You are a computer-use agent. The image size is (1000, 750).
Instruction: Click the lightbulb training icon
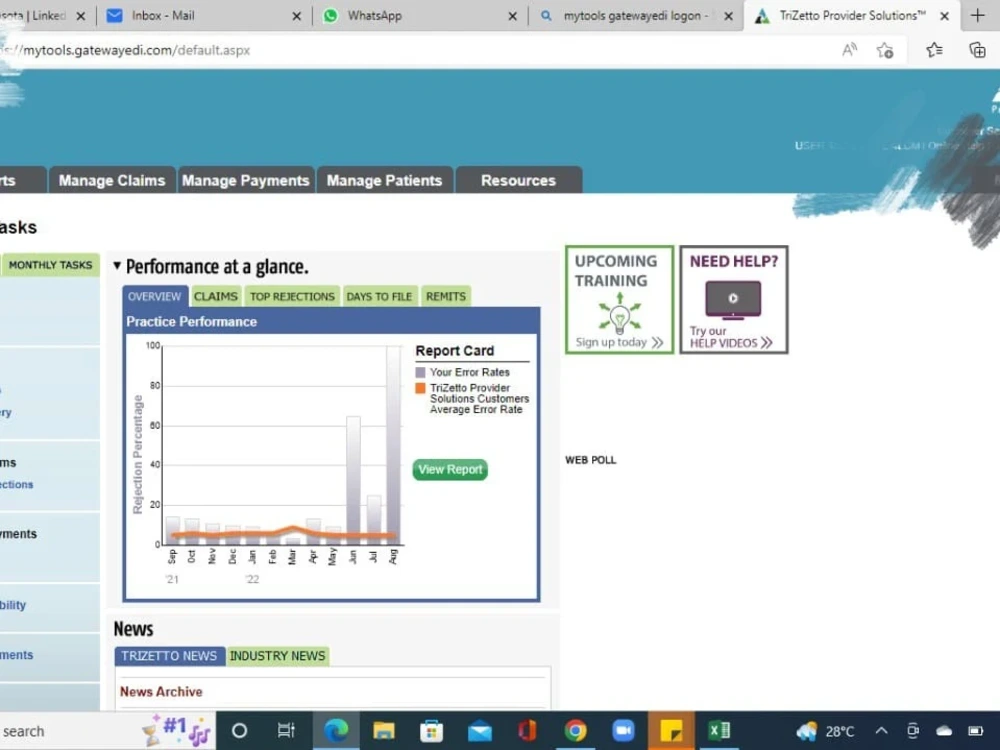coord(619,314)
